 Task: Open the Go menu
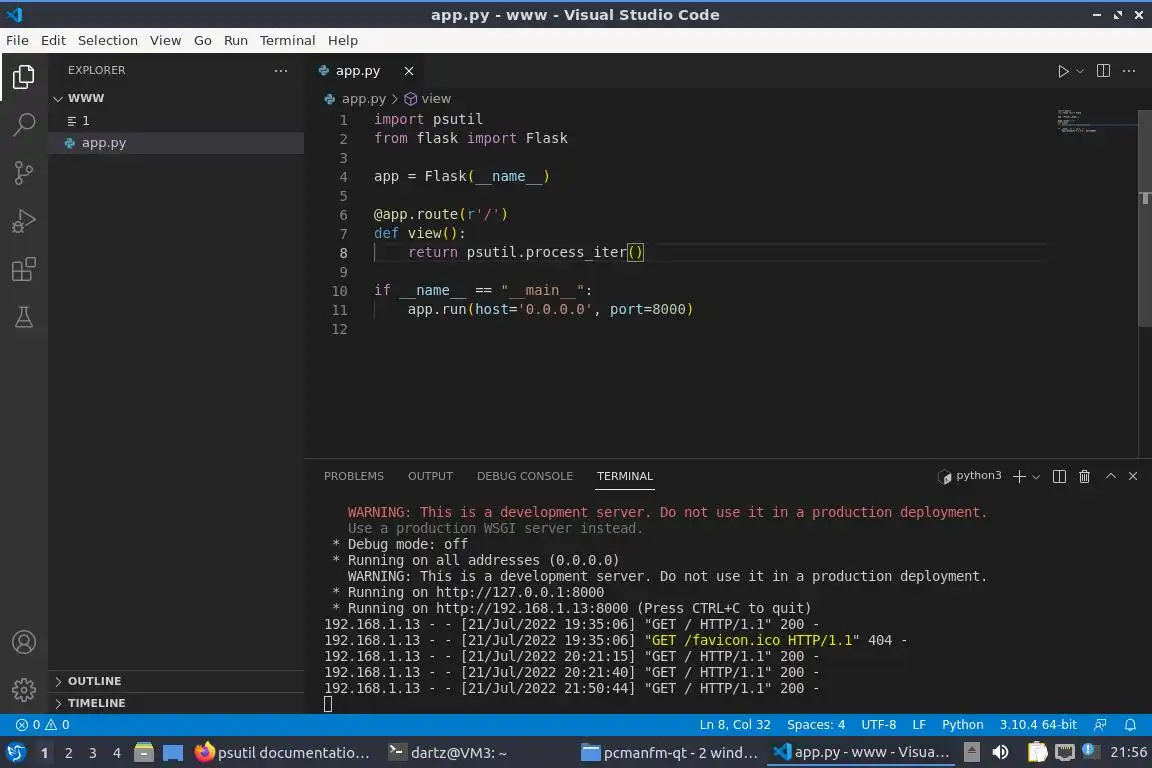pyautogui.click(x=202, y=40)
